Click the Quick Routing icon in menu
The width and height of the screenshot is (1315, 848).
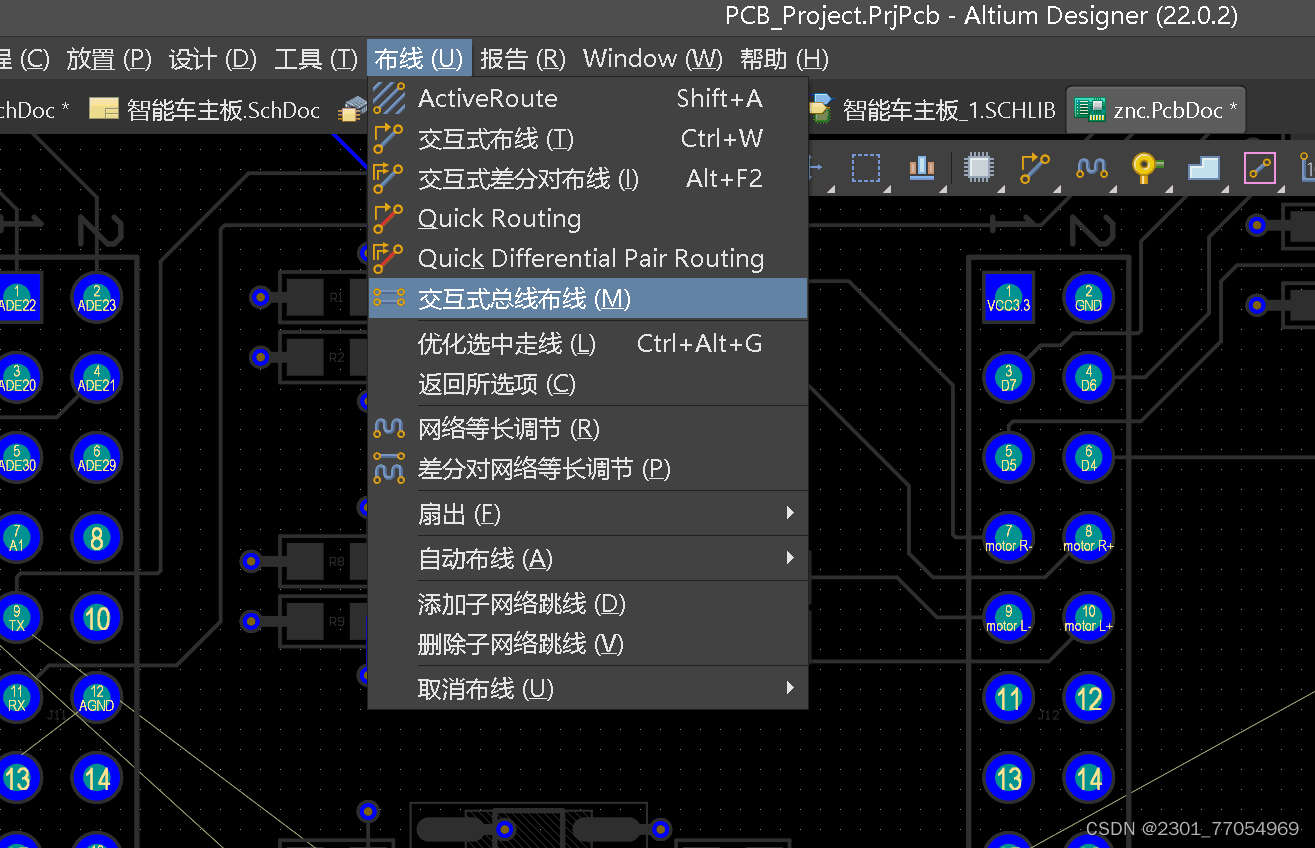[x=389, y=218]
